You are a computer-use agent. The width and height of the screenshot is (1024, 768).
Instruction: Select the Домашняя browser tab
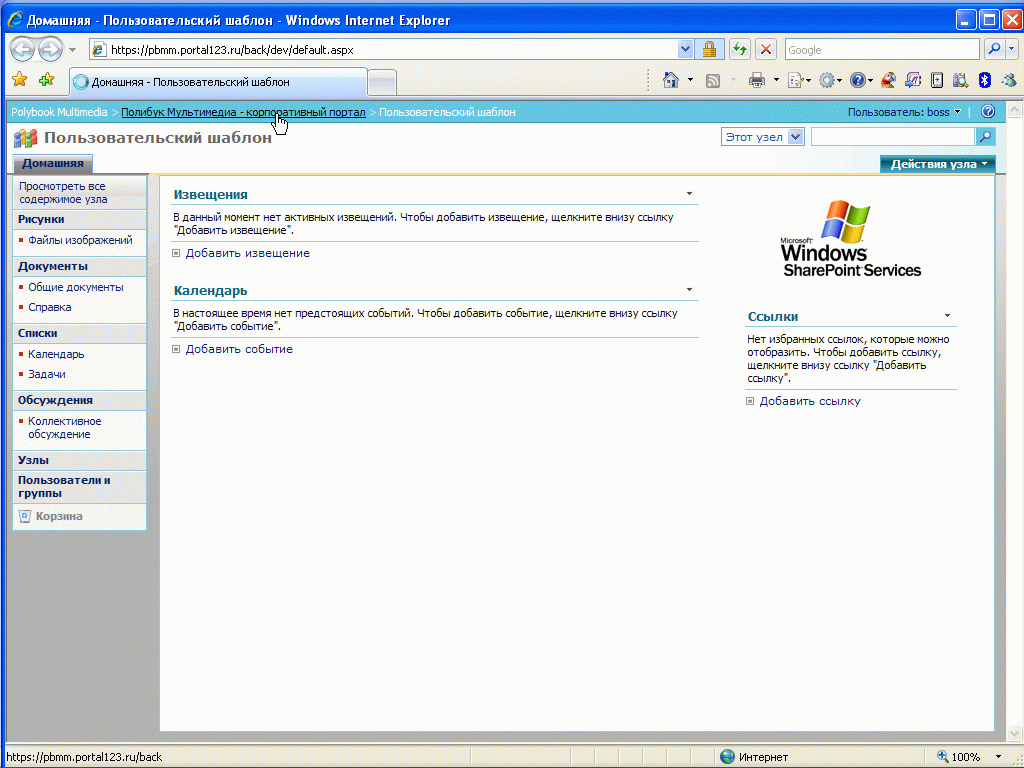pyautogui.click(x=218, y=82)
